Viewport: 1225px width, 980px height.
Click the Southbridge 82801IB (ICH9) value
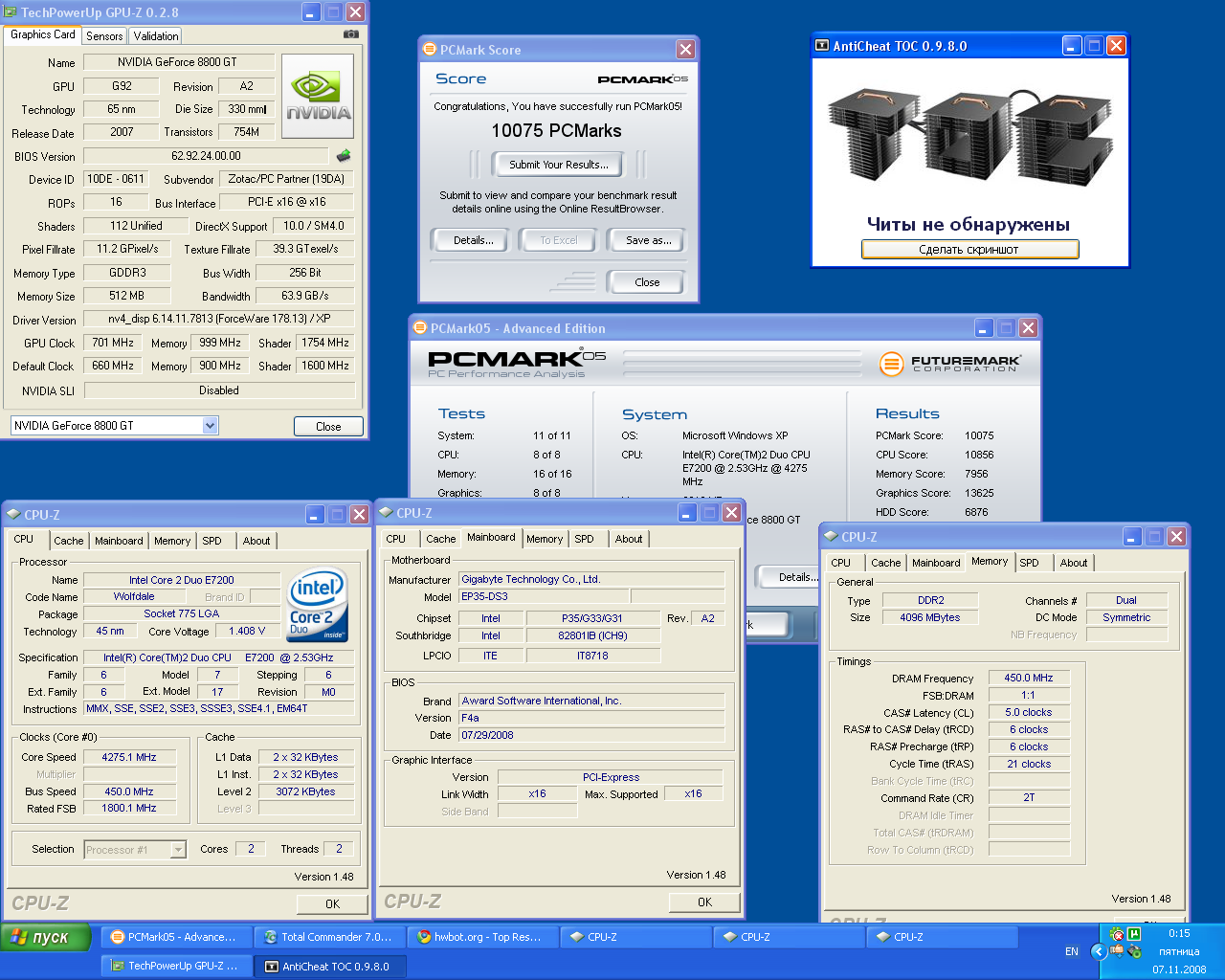coord(593,635)
